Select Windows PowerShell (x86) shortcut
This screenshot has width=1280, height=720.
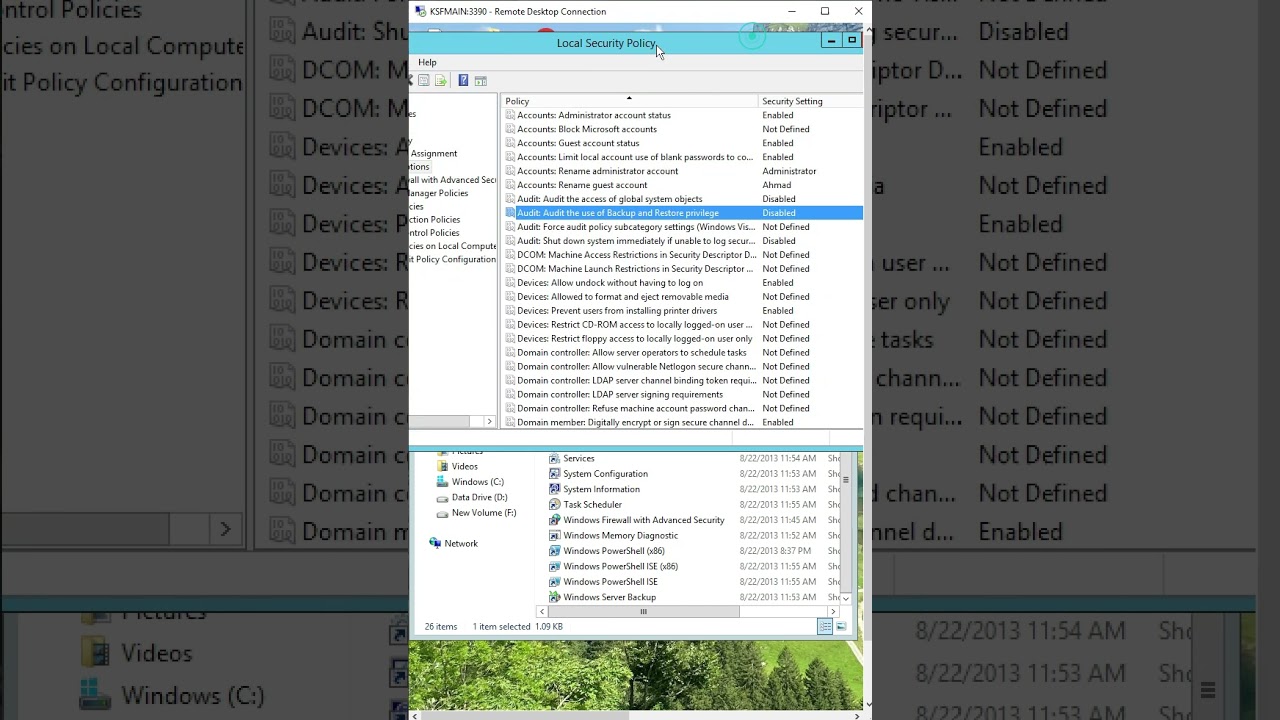(606, 551)
